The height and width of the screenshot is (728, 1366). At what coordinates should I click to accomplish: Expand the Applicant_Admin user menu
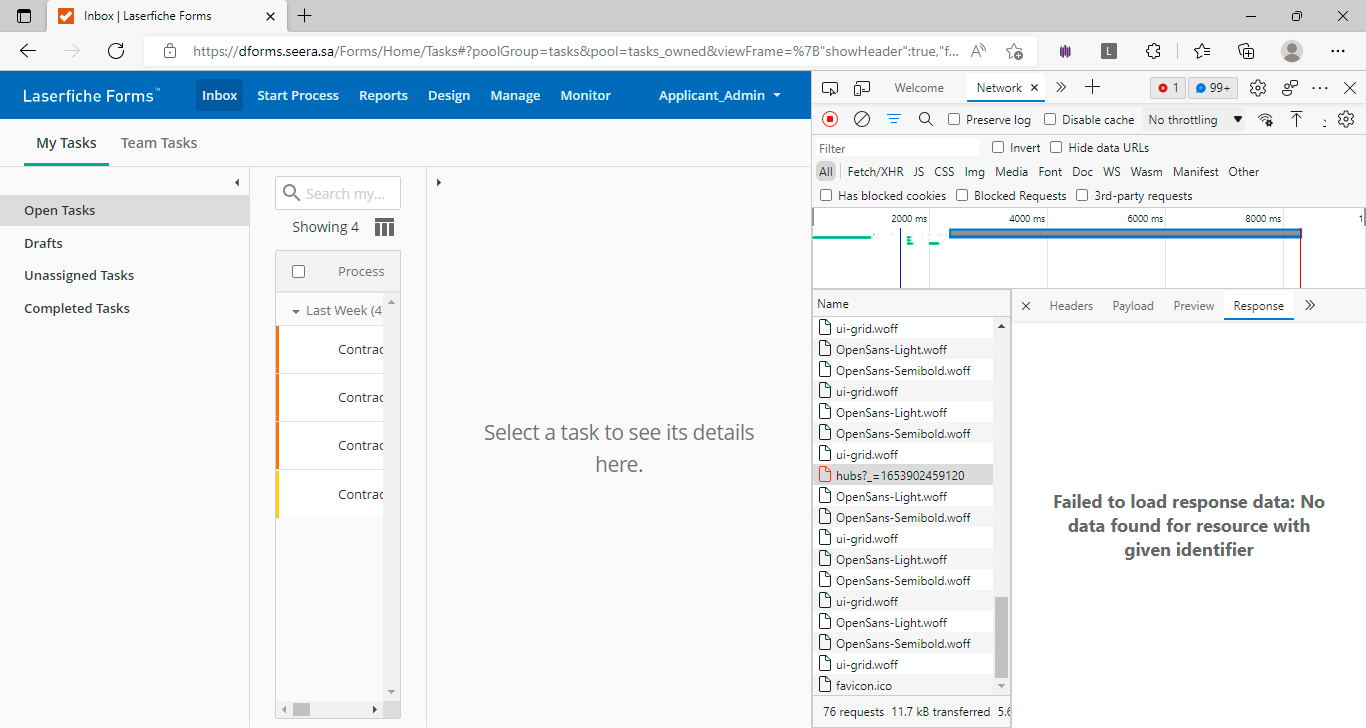(719, 95)
